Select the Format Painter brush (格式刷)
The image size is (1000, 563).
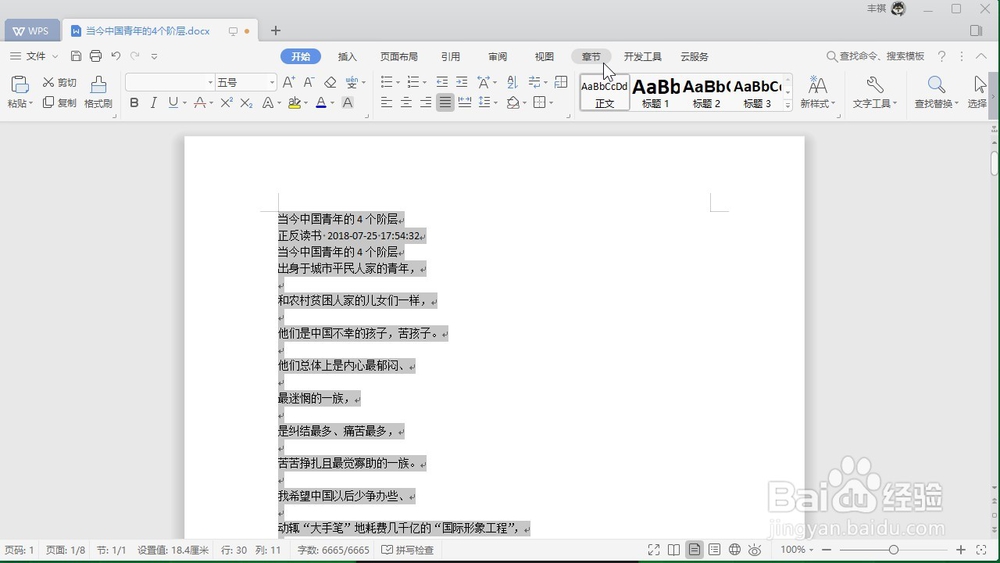(98, 91)
